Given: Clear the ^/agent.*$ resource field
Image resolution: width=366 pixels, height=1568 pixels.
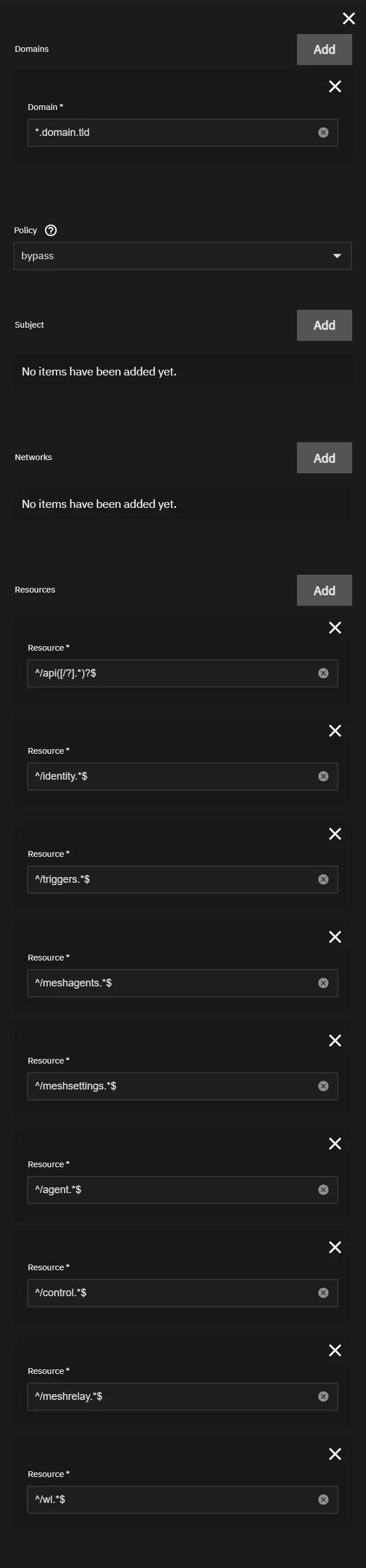Looking at the screenshot, I should pyautogui.click(x=323, y=1190).
